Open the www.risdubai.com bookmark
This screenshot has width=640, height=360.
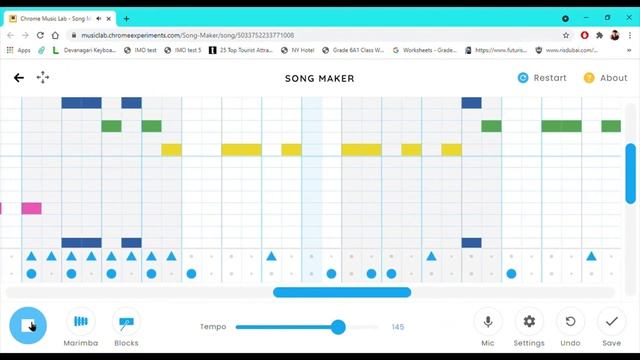pos(567,50)
